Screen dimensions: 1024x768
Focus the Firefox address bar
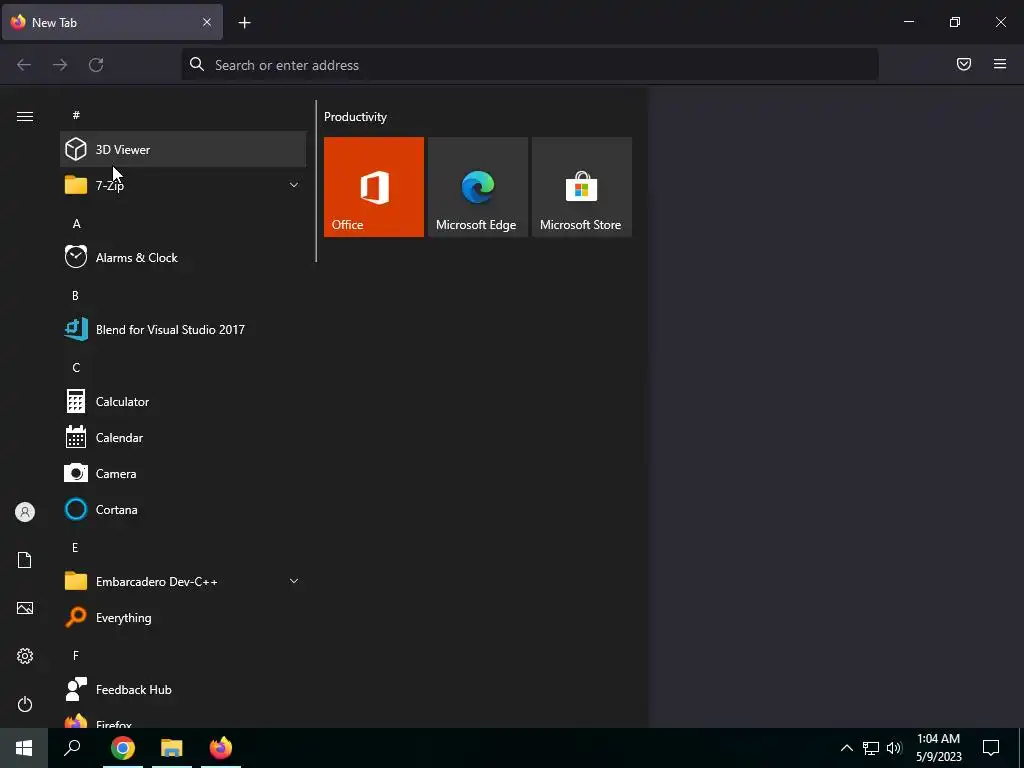(x=530, y=65)
